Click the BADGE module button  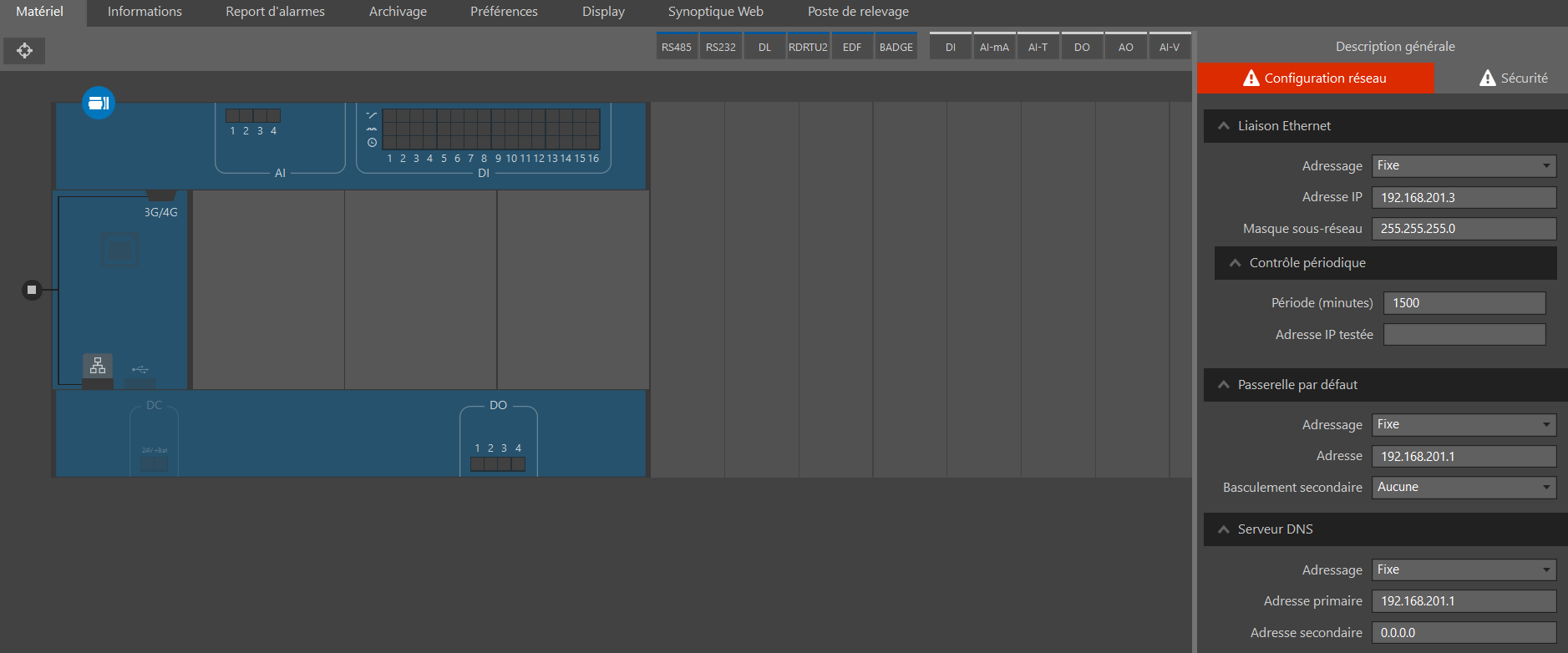tap(896, 47)
